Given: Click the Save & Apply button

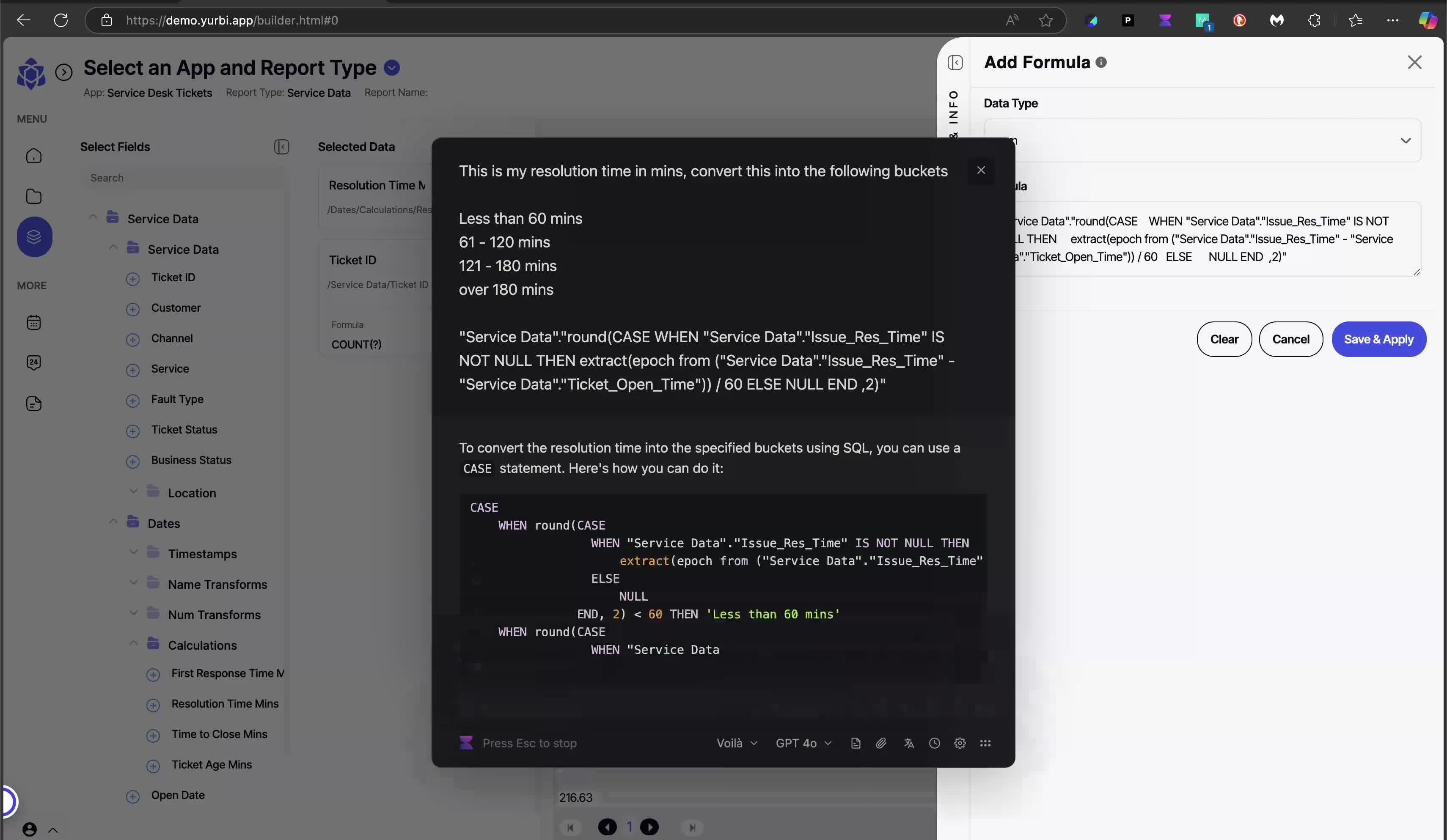Looking at the screenshot, I should (1378, 339).
